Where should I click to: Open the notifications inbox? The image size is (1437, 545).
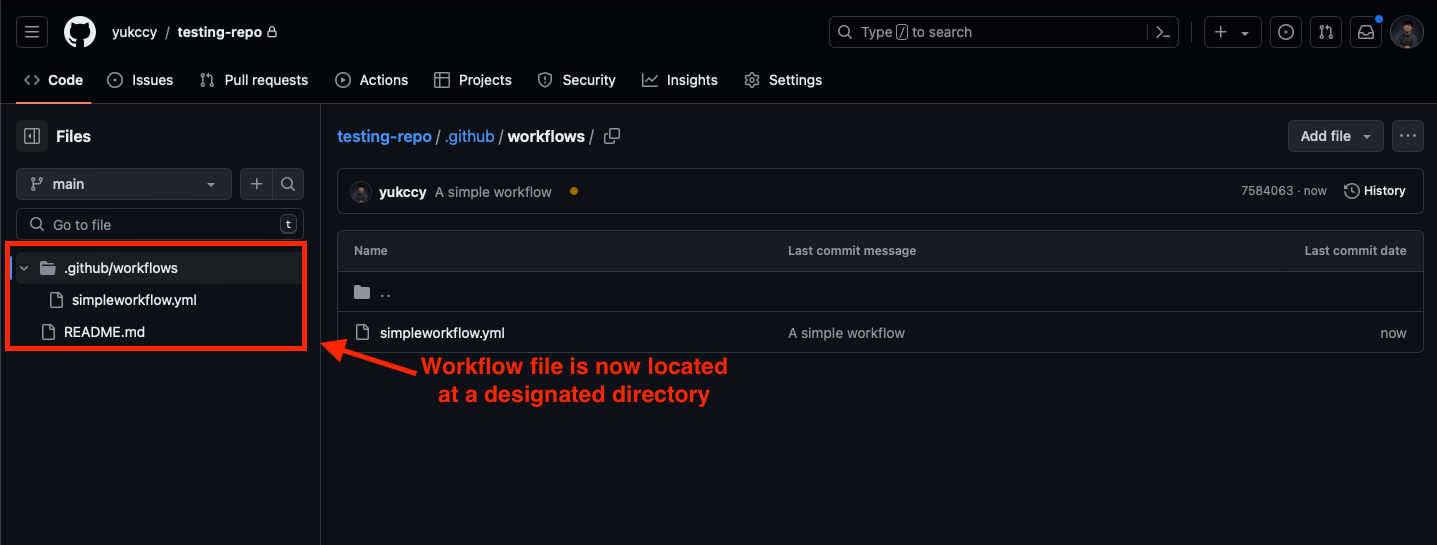1366,32
